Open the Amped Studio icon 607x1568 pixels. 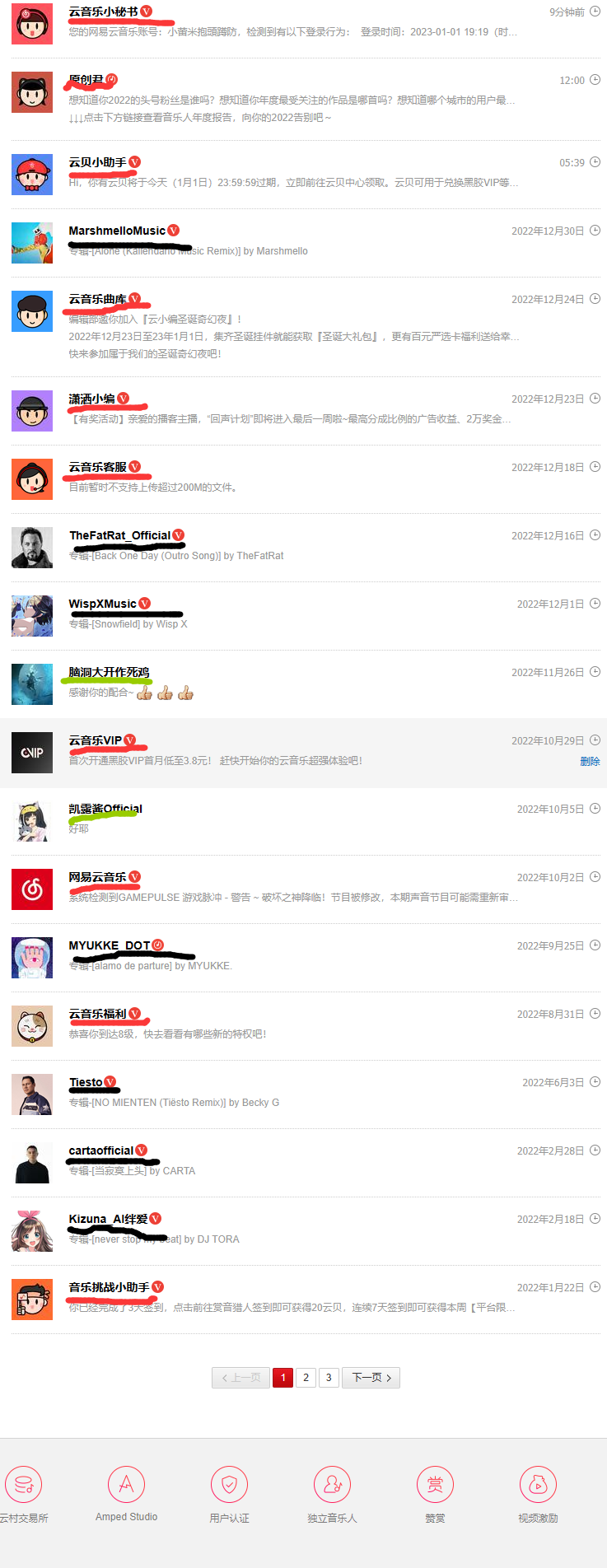[126, 1485]
